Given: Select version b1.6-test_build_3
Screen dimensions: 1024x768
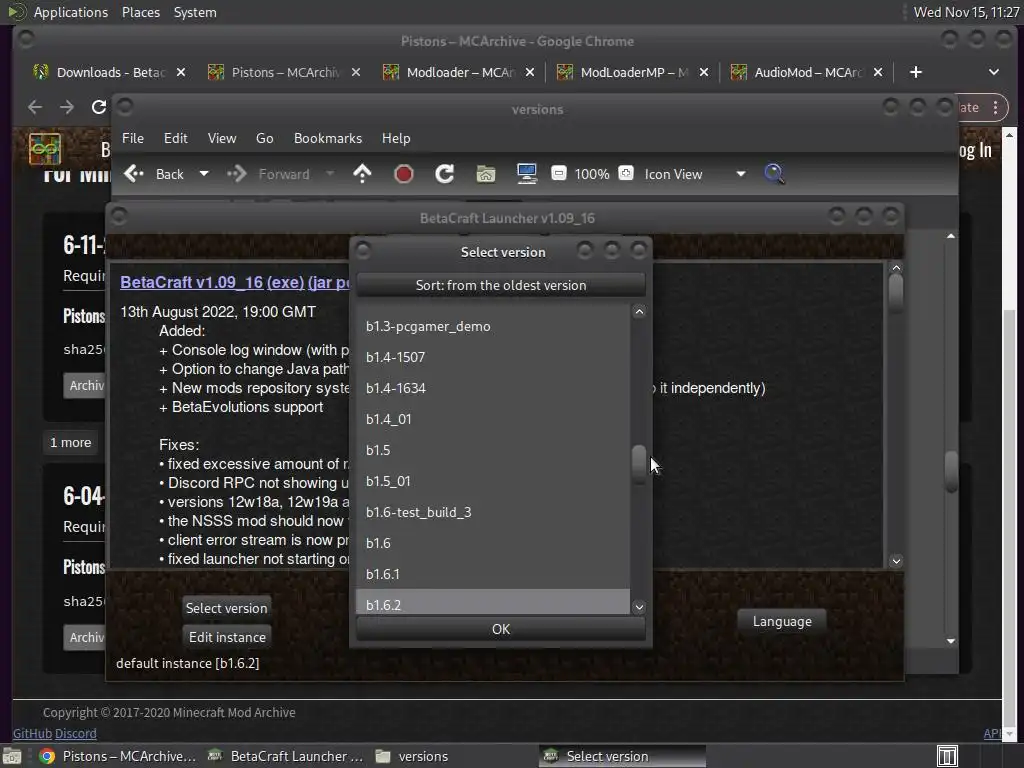Looking at the screenshot, I should coord(493,512).
